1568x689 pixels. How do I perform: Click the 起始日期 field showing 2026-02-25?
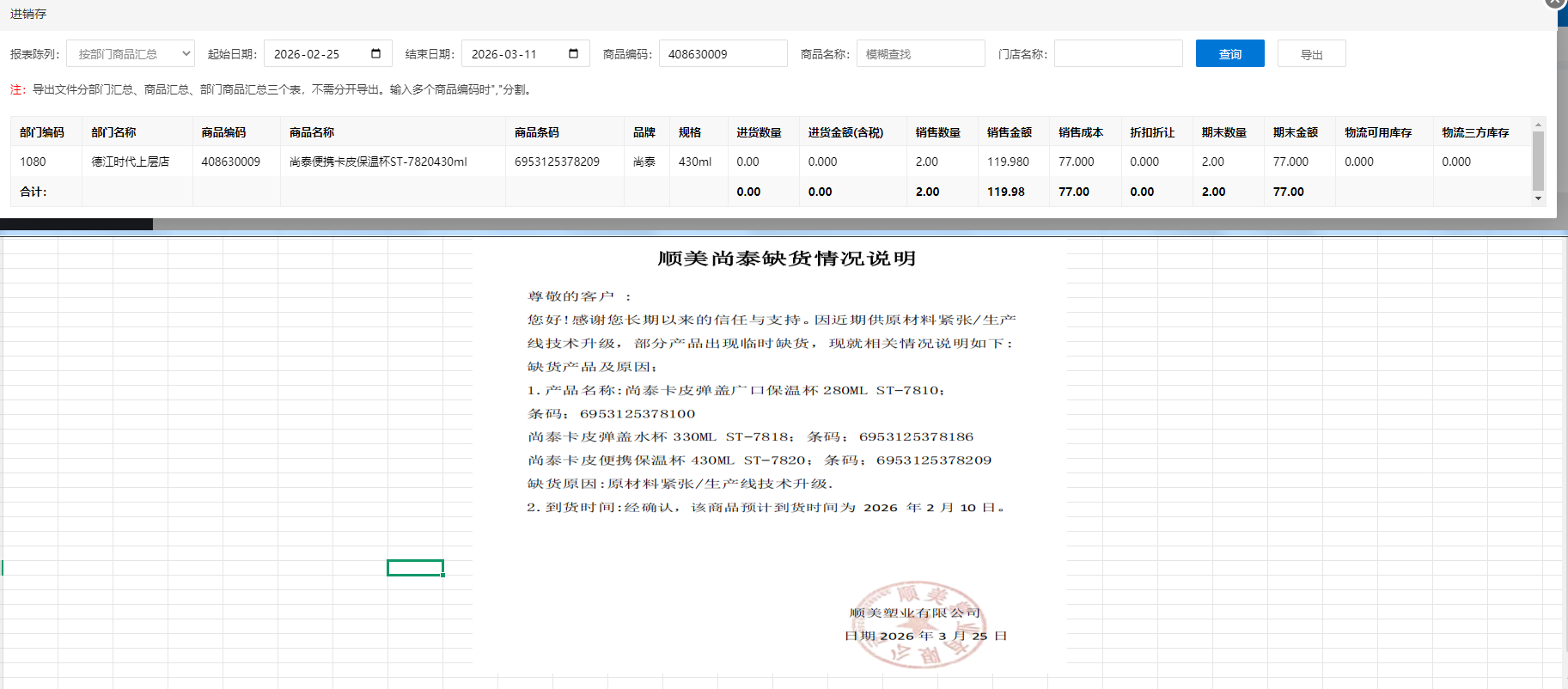(318, 53)
